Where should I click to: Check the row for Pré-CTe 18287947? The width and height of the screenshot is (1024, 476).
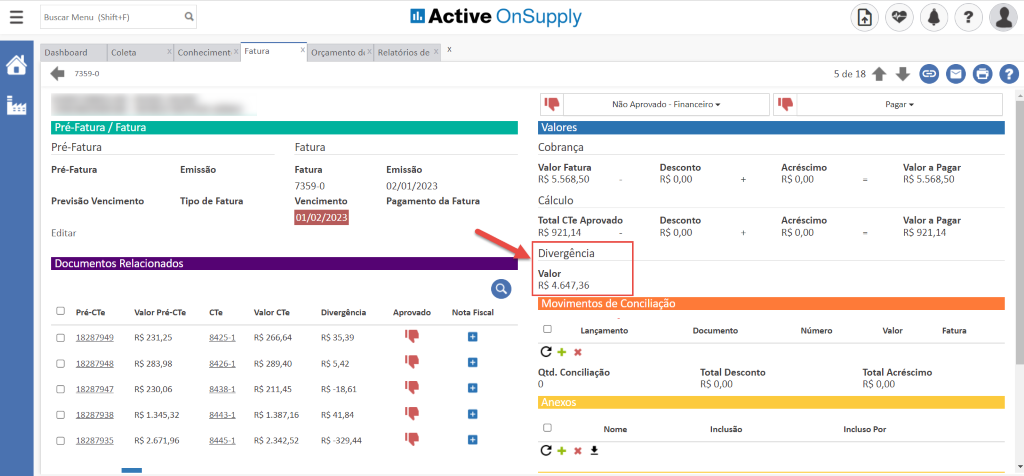coord(61,389)
